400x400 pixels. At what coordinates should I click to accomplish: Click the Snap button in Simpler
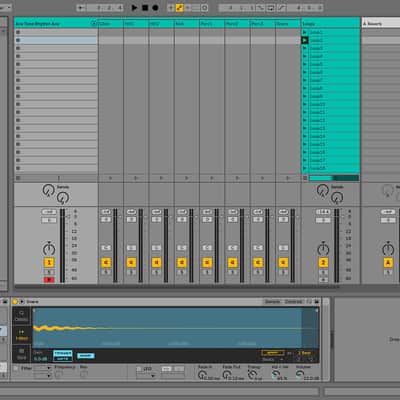click(x=86, y=356)
